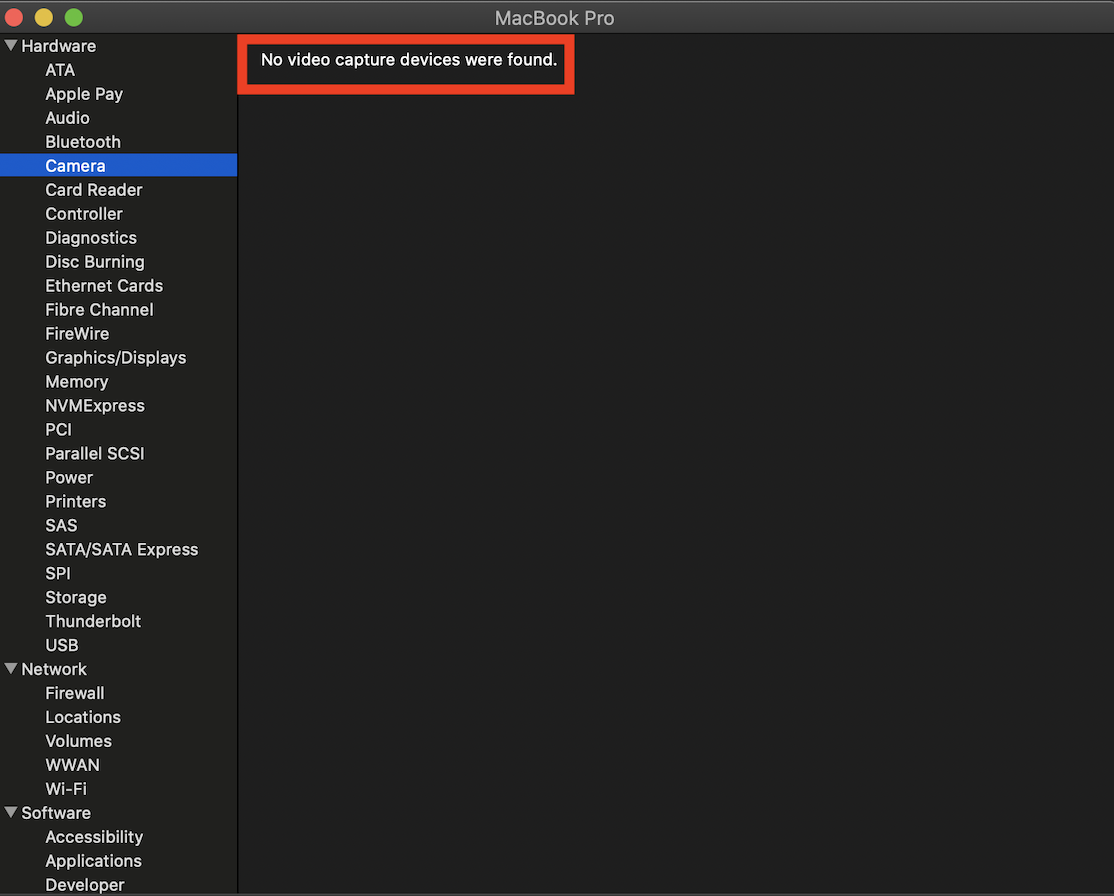Show Power information
Viewport: 1114px width, 896px height.
69,477
